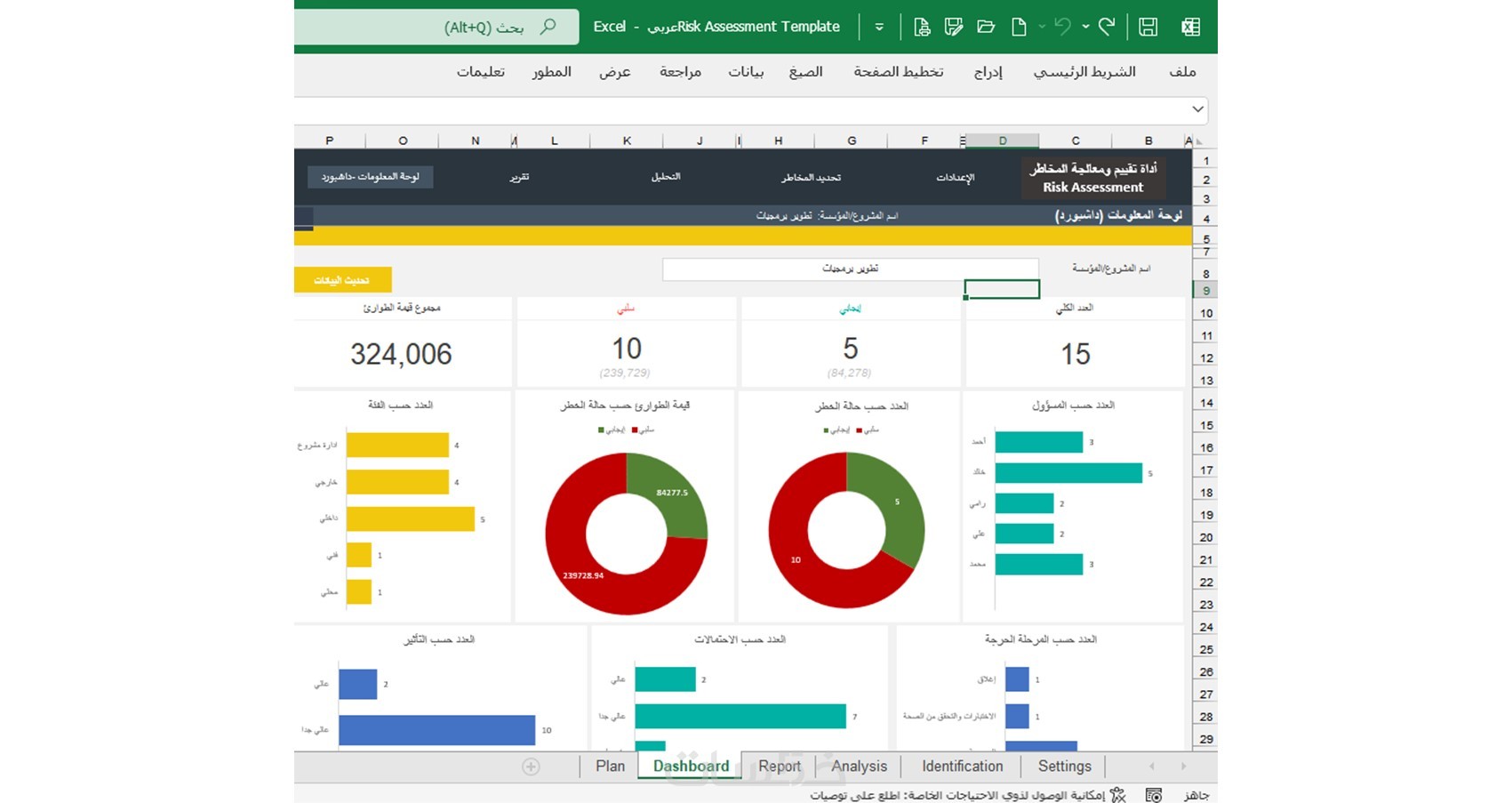This screenshot has width=1512, height=803.
Task: Click the accessibility recommendations status link
Action: [957, 795]
